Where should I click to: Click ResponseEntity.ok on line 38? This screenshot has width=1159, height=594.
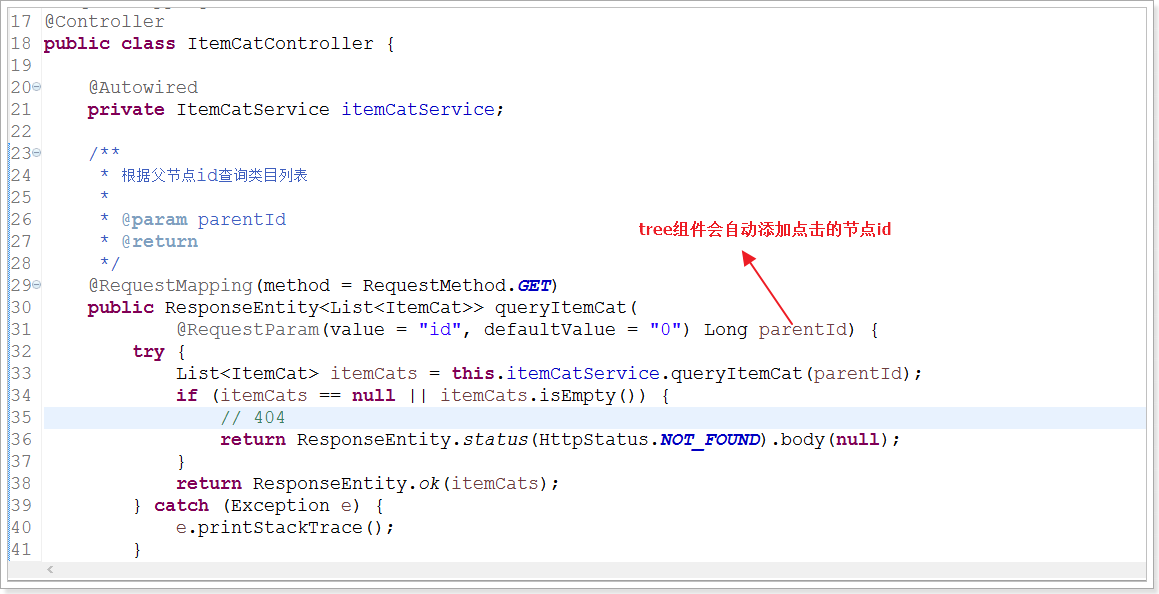coord(347,483)
